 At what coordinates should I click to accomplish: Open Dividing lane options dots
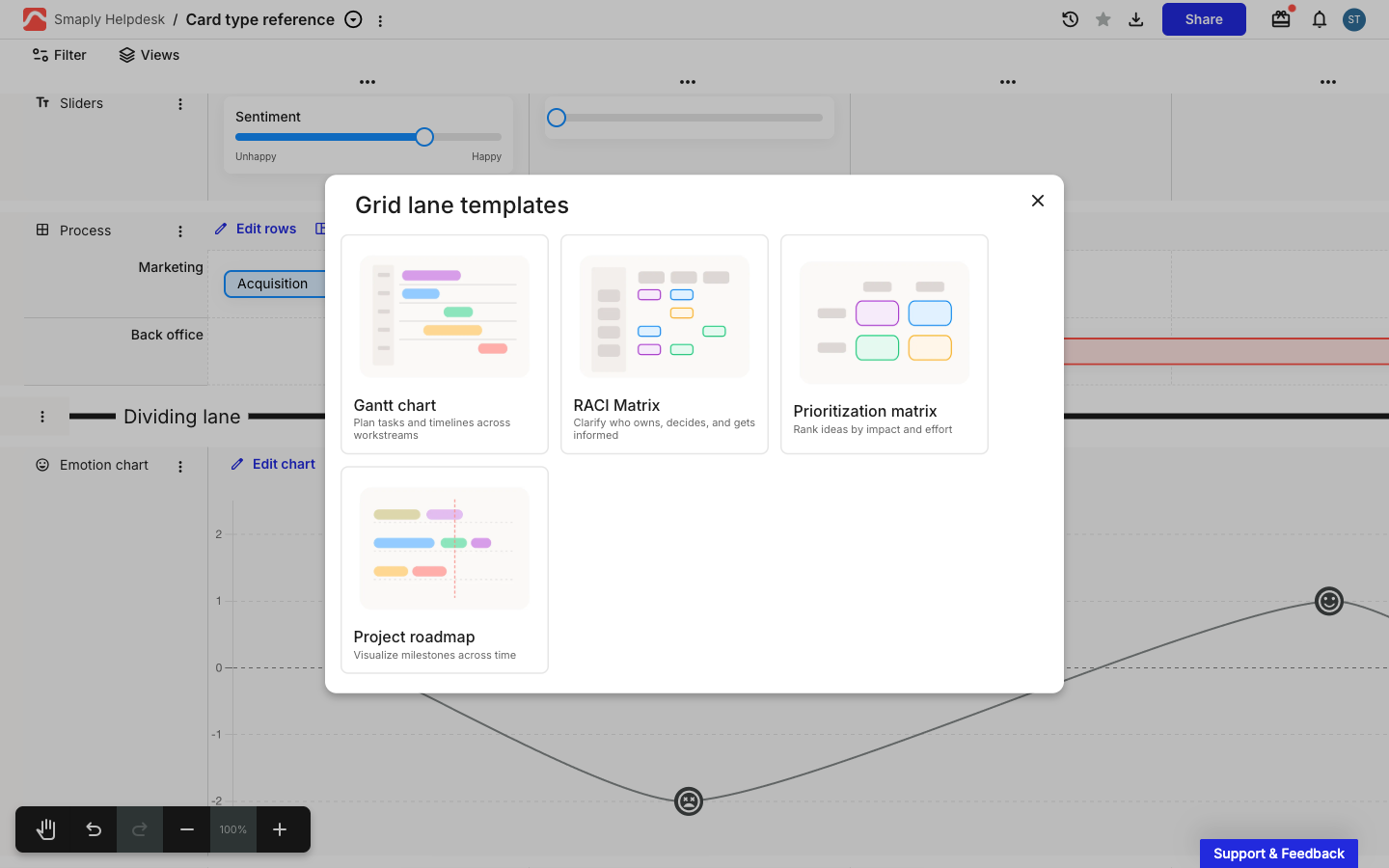tap(42, 417)
